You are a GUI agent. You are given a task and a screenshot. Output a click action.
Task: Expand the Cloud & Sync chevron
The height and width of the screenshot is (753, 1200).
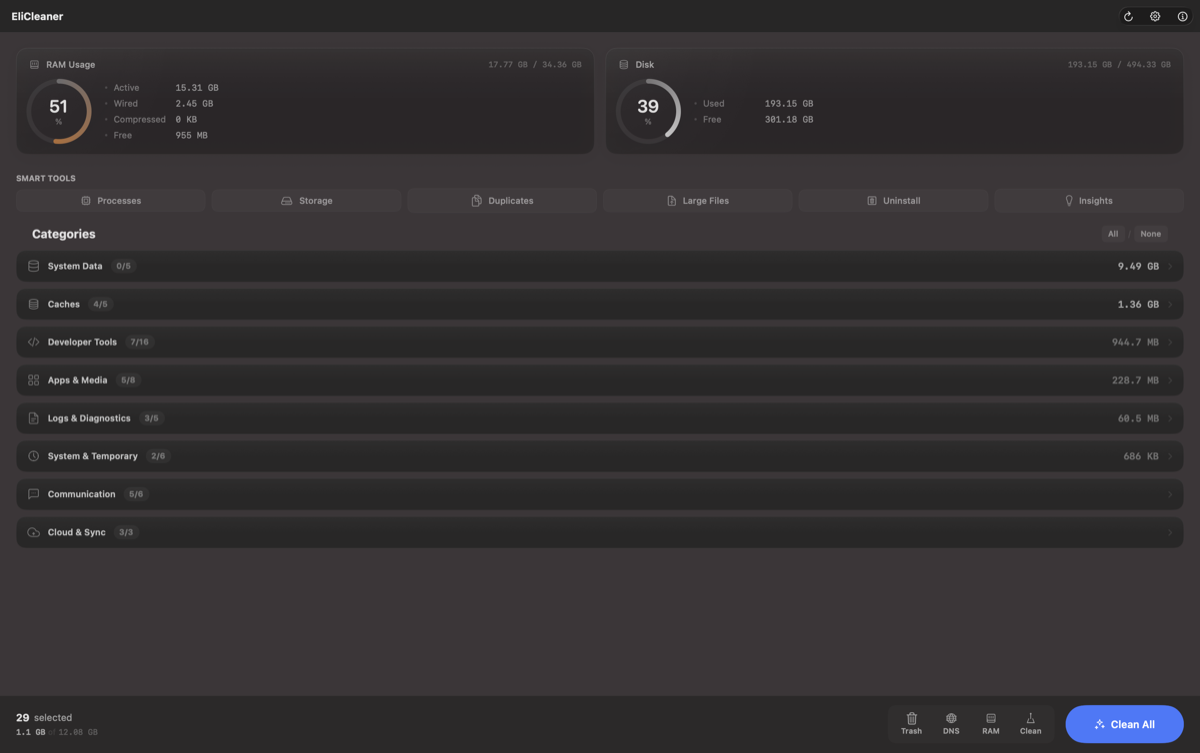pos(1170,533)
